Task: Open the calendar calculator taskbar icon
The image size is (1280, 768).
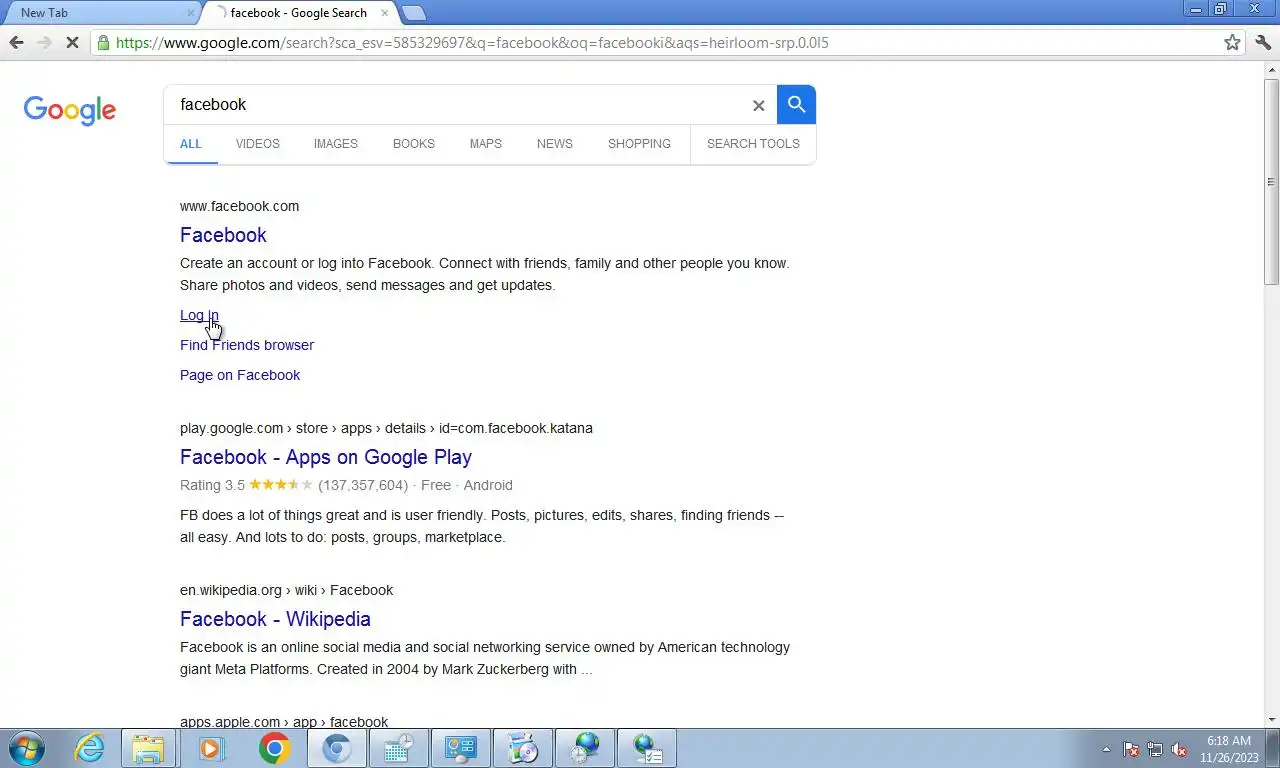Action: [x=399, y=748]
